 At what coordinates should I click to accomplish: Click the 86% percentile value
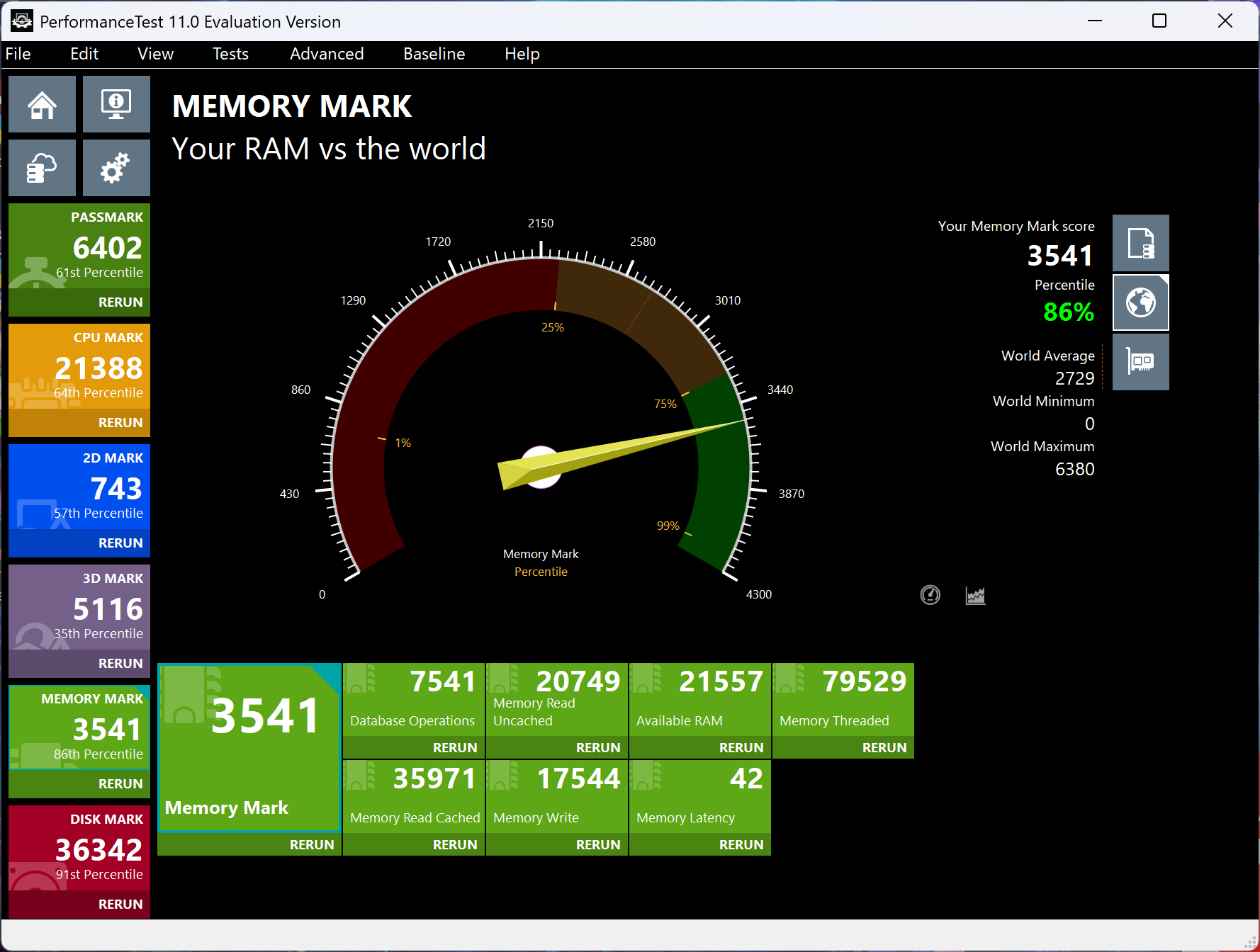point(1069,312)
